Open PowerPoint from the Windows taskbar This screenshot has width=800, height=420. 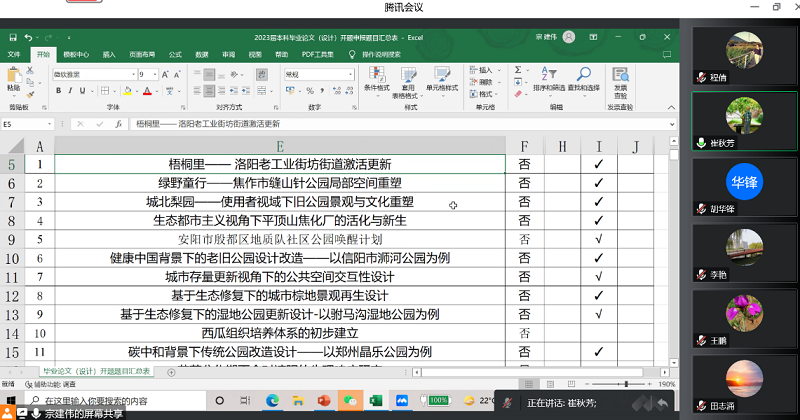point(323,400)
